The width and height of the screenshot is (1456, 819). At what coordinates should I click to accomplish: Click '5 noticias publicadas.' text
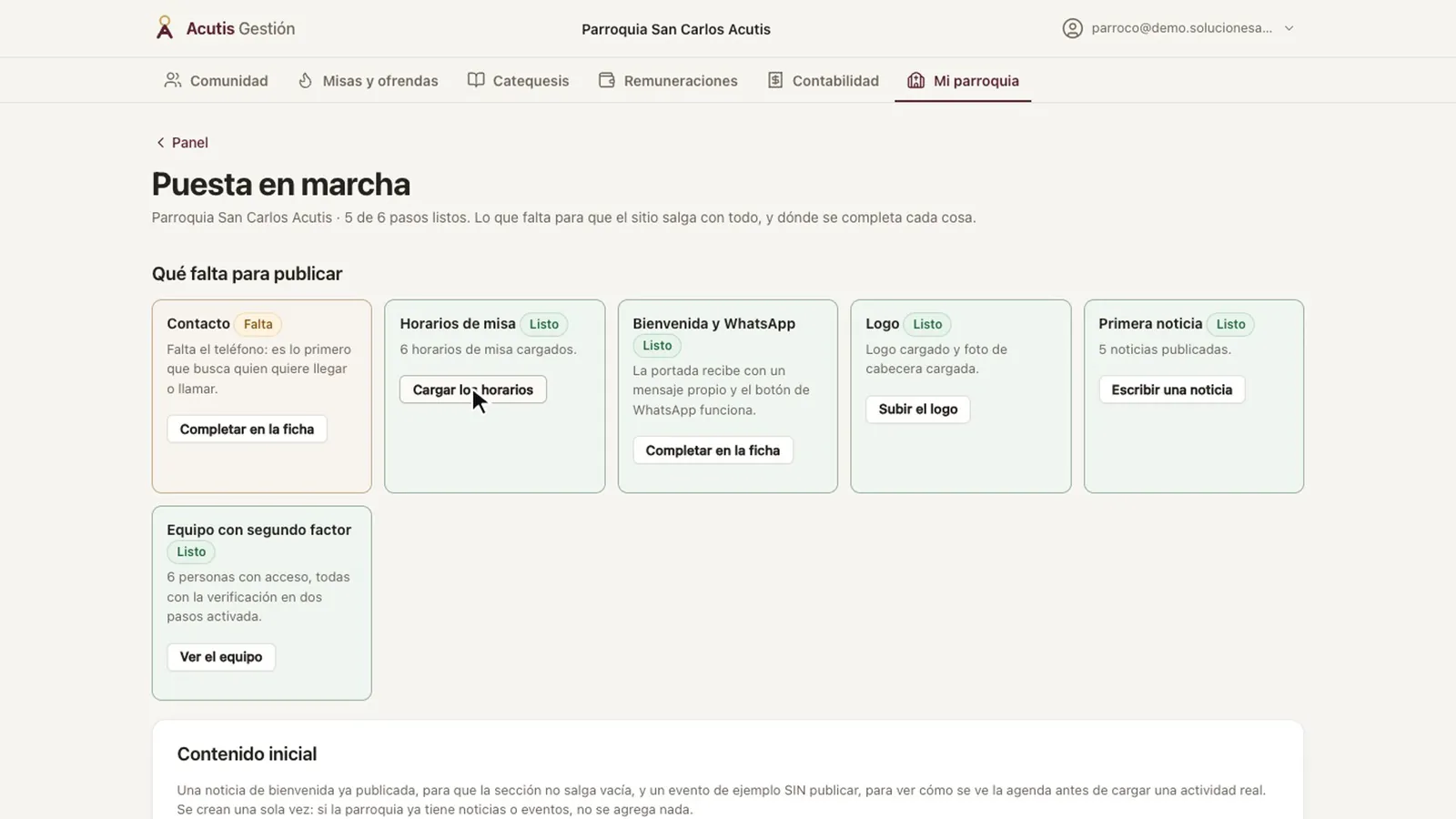[x=1165, y=349]
